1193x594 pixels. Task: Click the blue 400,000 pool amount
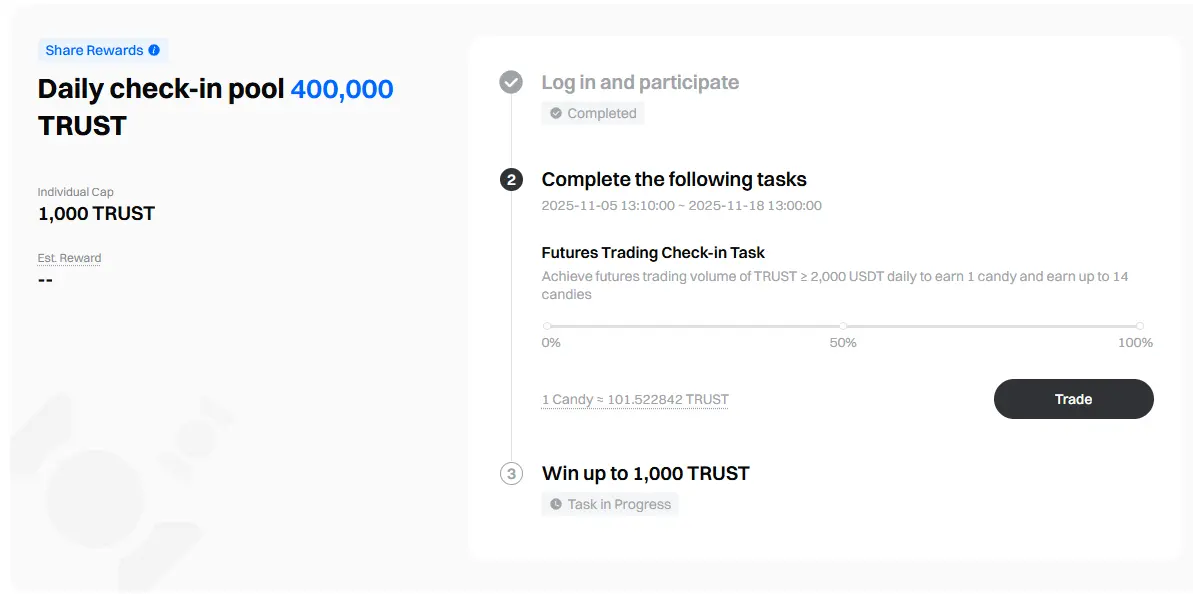[x=342, y=89]
